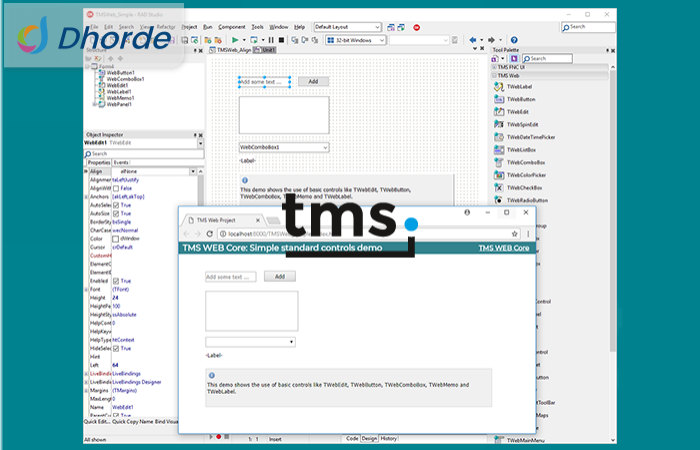
Task: Open the Align alNone value dropdown
Action: coord(193,171)
